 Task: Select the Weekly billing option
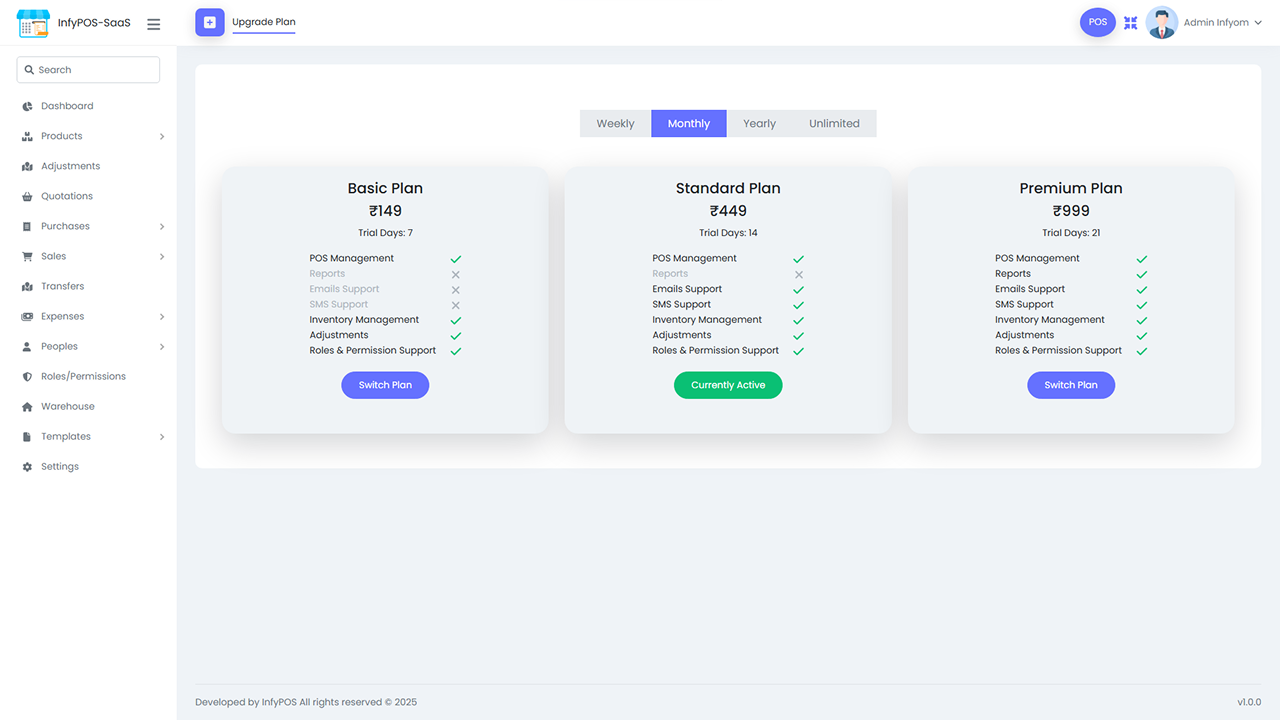click(615, 123)
